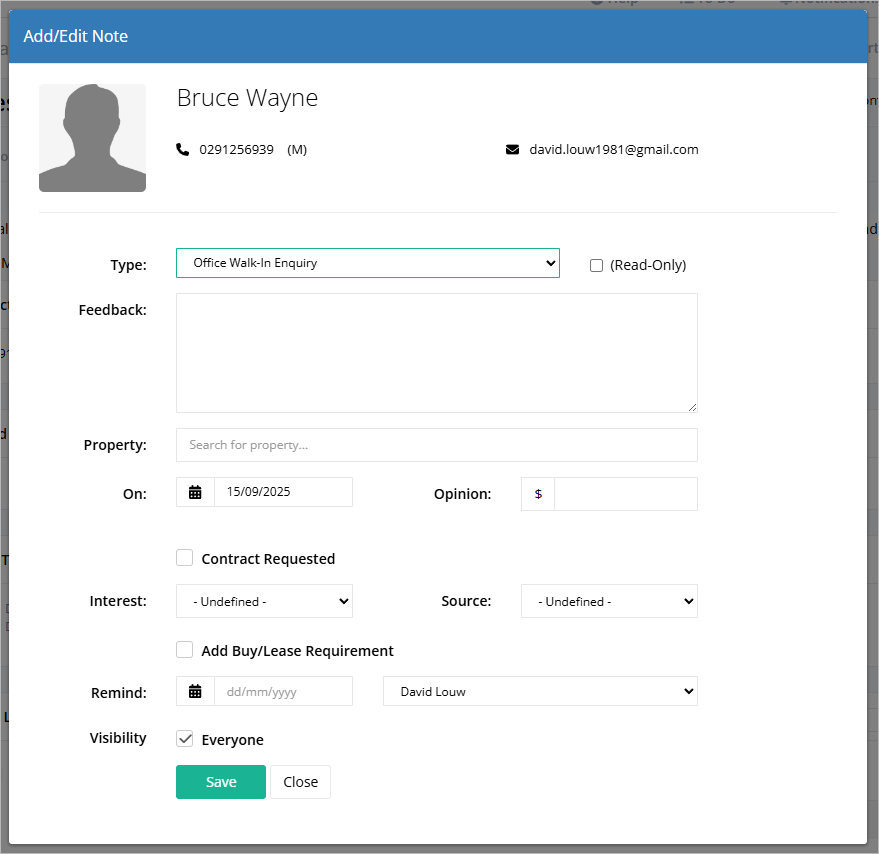879x854 pixels.
Task: Click the Close button
Action: tap(300, 782)
